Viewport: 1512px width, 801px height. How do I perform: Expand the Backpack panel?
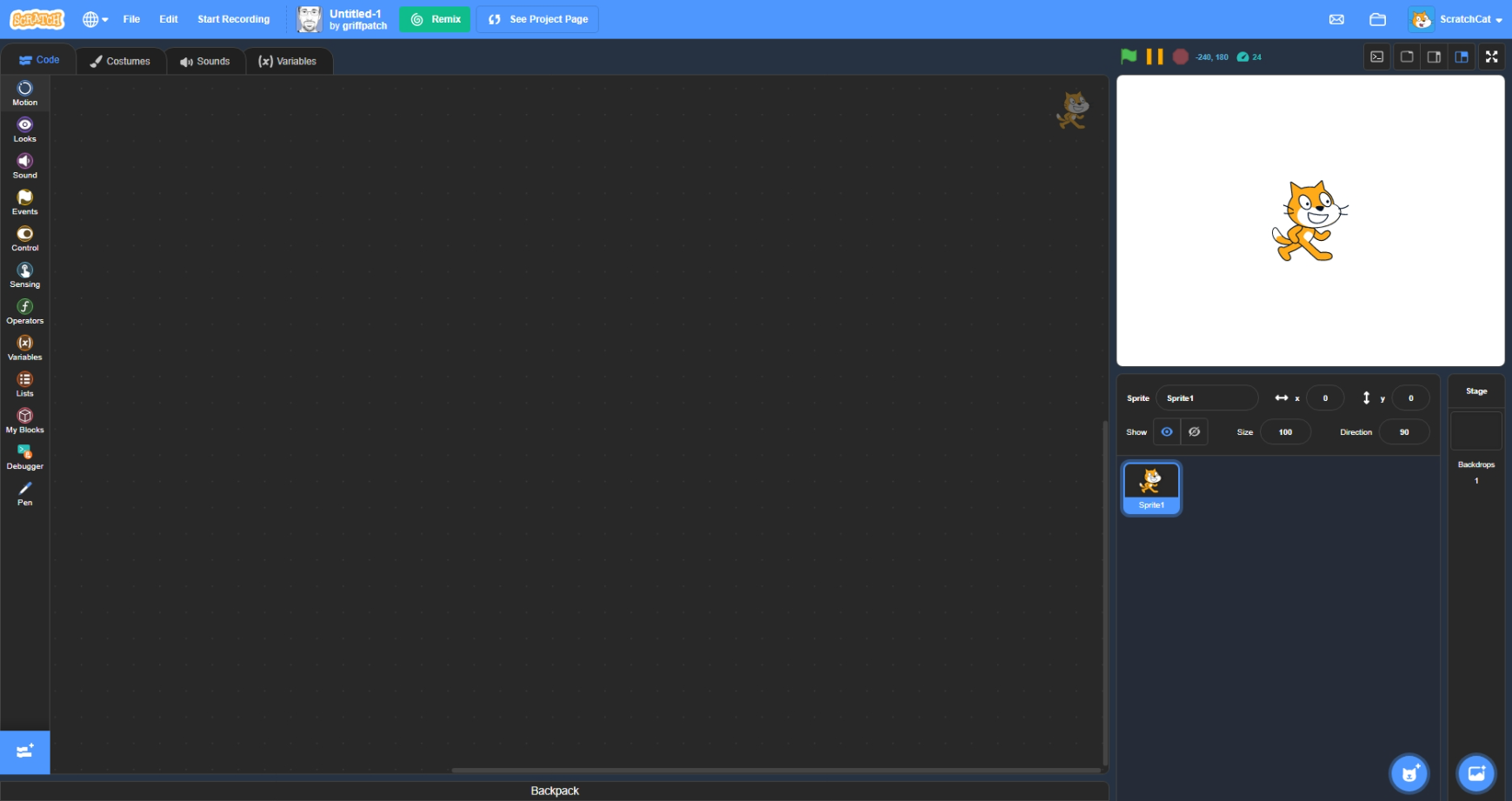pyautogui.click(x=554, y=790)
